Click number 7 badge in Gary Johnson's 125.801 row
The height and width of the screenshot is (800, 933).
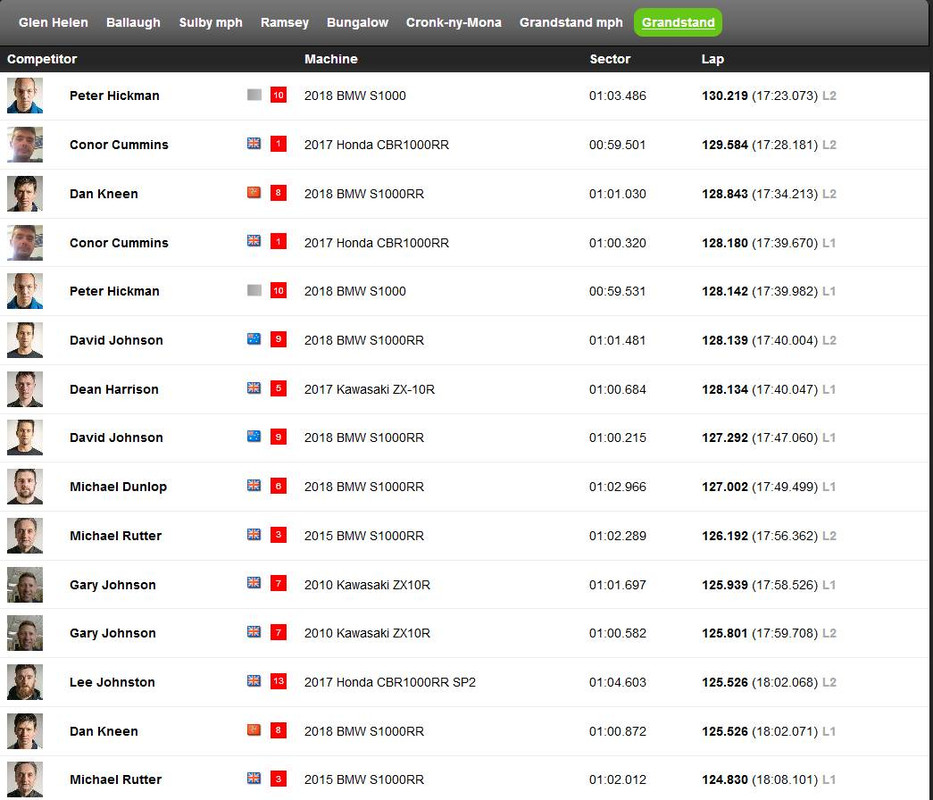pos(278,632)
